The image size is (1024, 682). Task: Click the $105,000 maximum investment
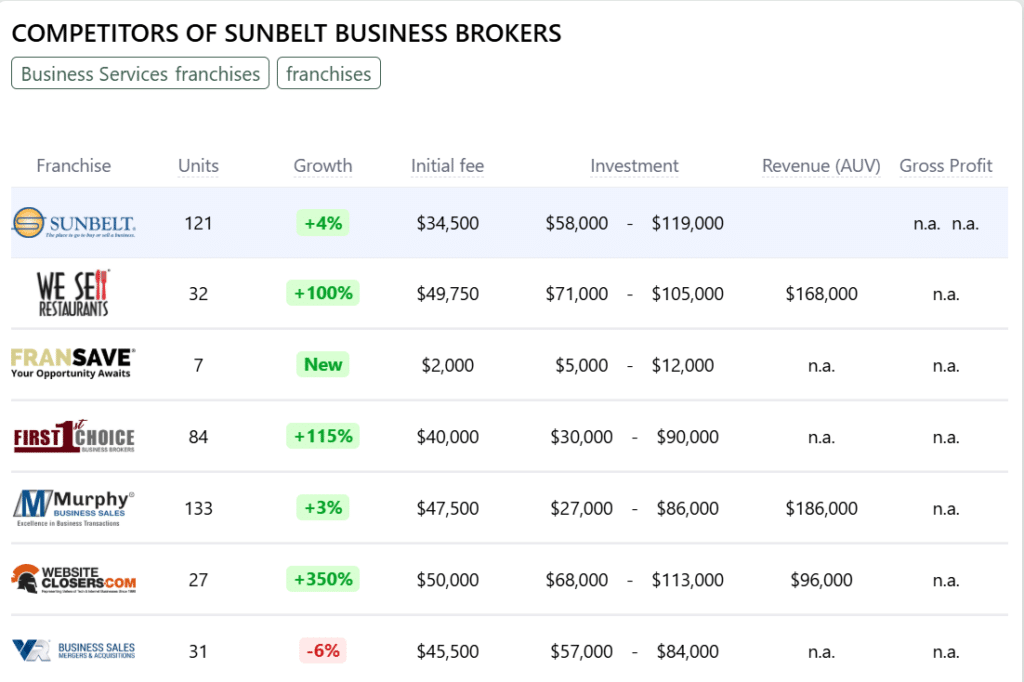[688, 294]
